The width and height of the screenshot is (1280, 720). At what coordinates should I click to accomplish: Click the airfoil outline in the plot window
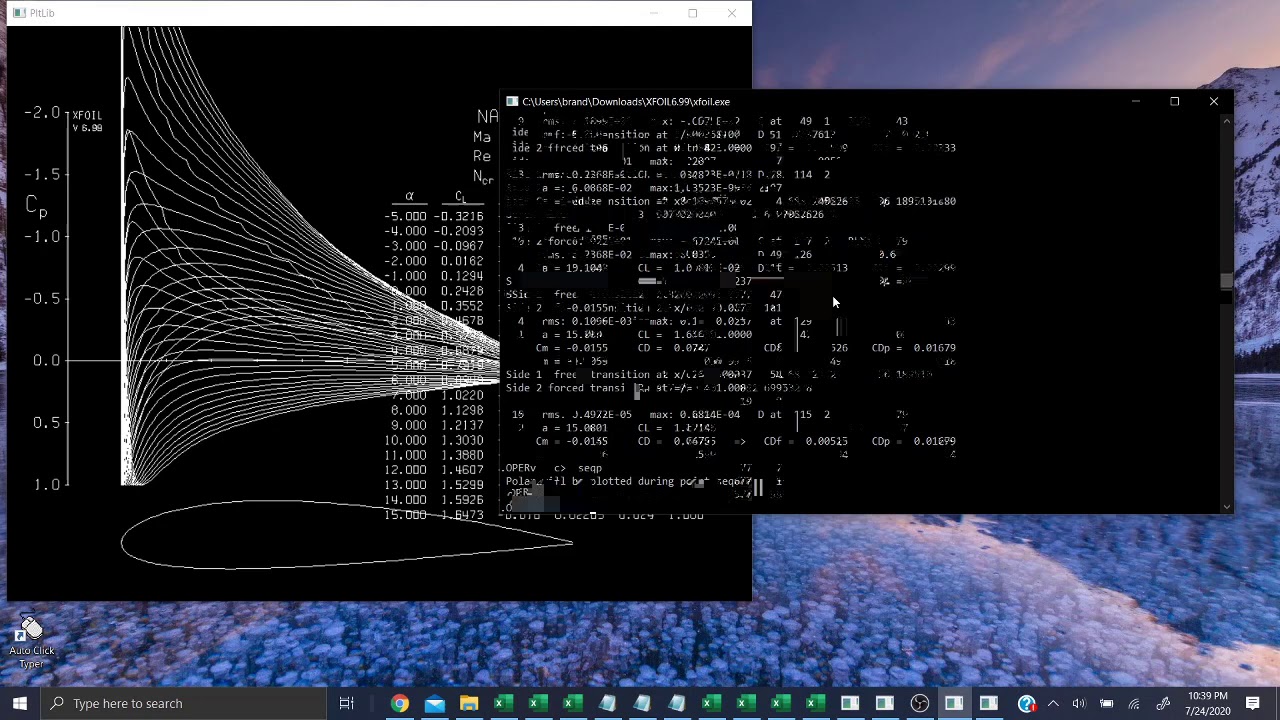[345, 535]
